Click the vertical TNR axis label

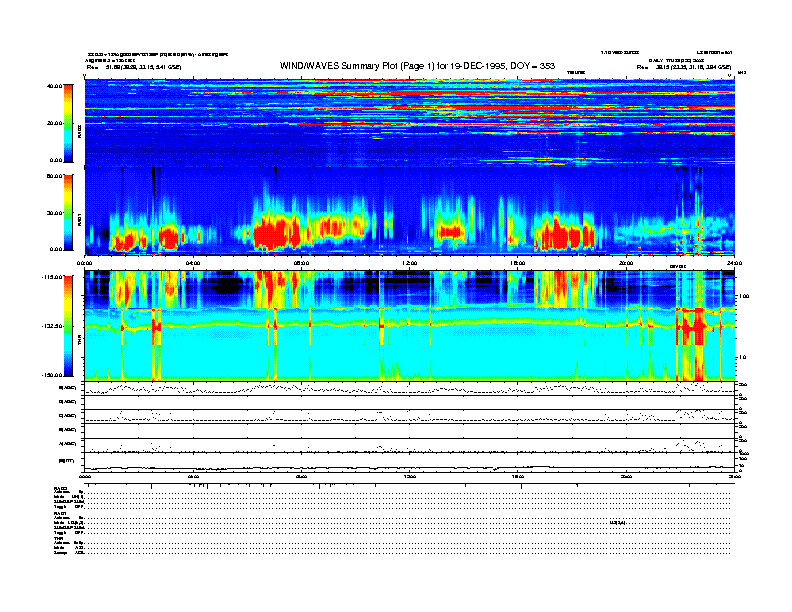[x=79, y=341]
